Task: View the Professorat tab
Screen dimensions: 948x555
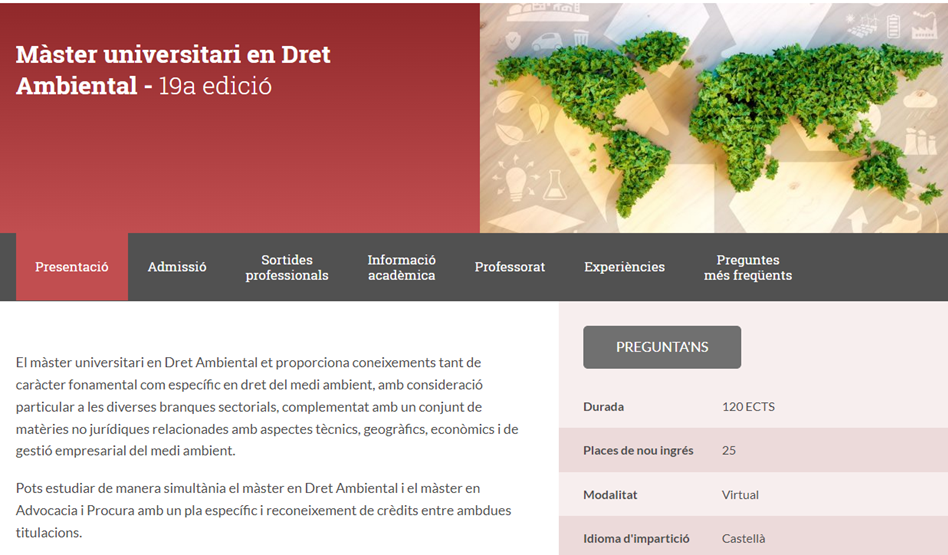Action: pos(510,267)
